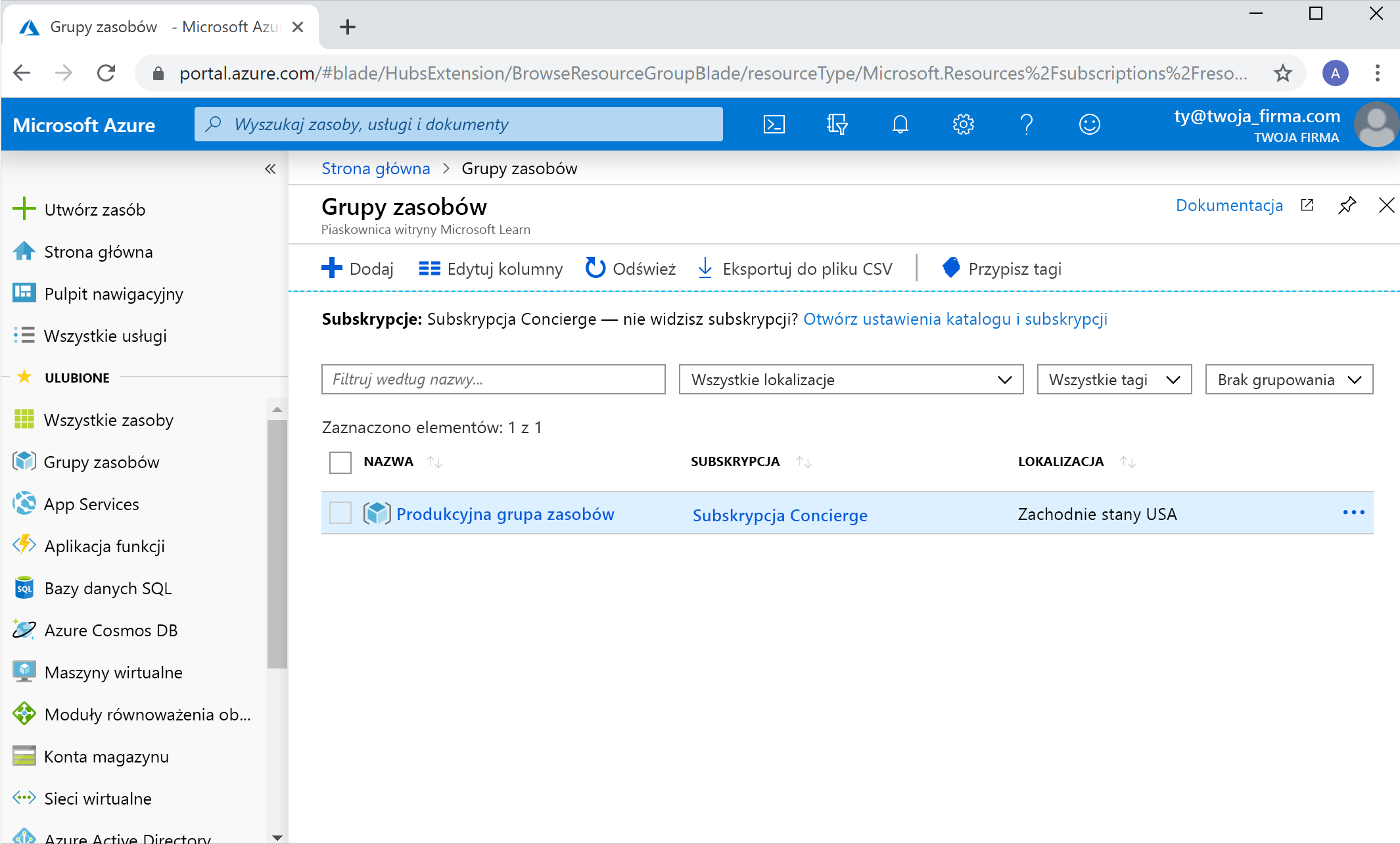Image resolution: width=1400 pixels, height=844 pixels.
Task: Close the Grupy zasobów browser tab
Action: [x=297, y=27]
